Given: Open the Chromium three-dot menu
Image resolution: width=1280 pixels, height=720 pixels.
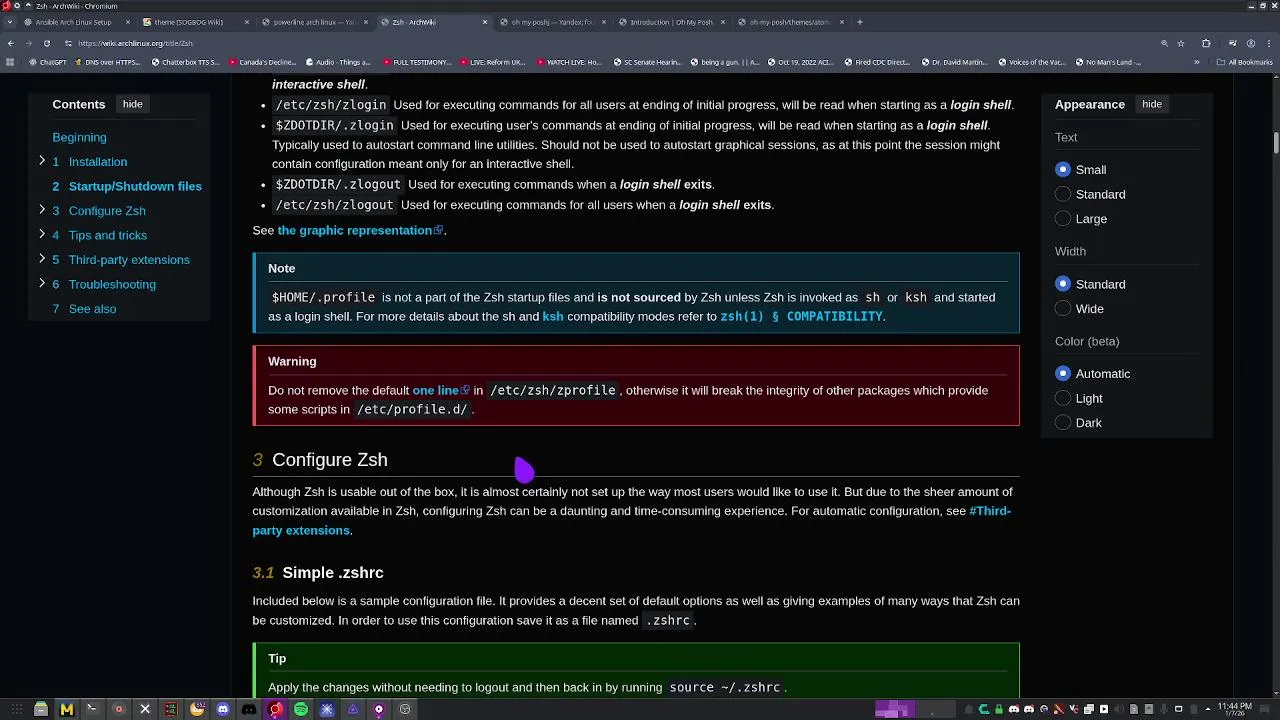Looking at the screenshot, I should click(x=1270, y=43).
